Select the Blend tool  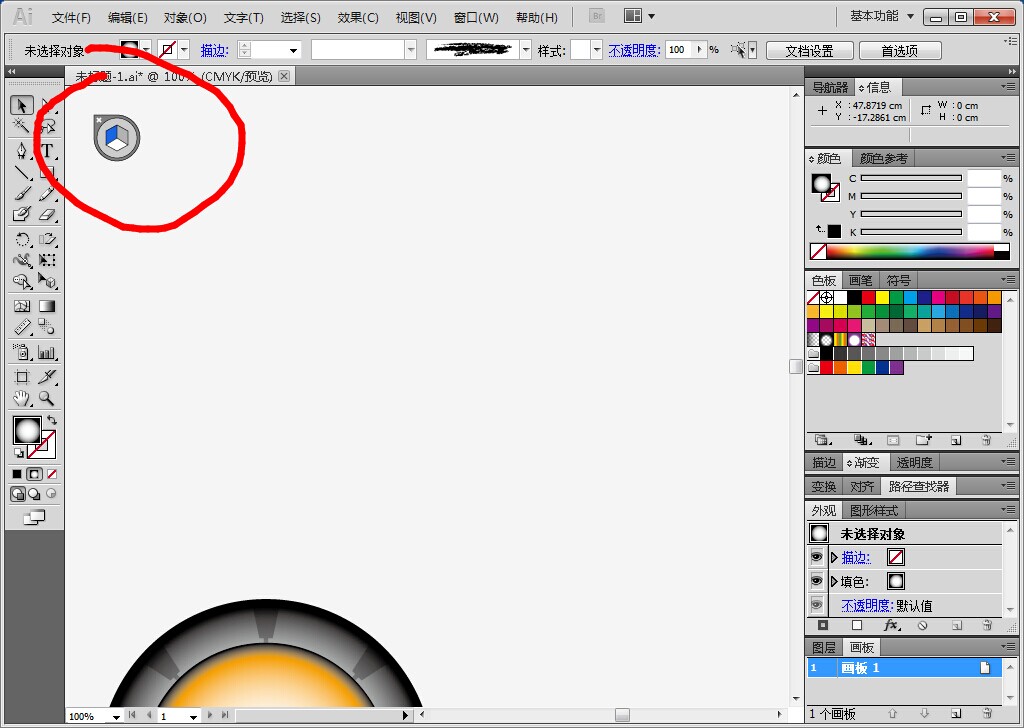click(46, 327)
